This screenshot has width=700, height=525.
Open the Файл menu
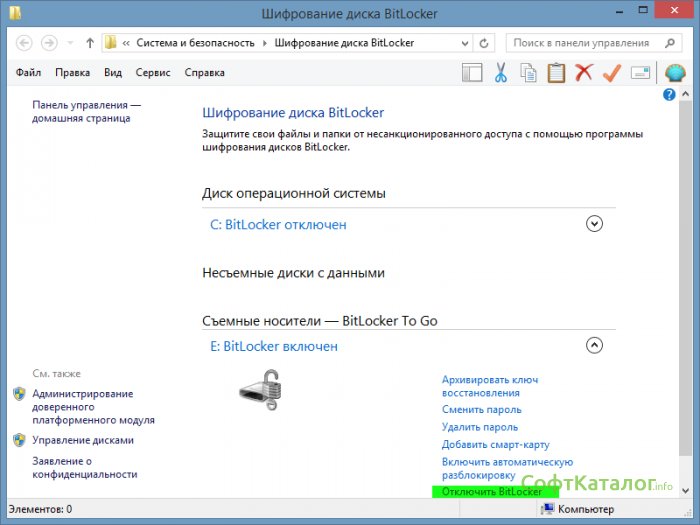[x=28, y=73]
